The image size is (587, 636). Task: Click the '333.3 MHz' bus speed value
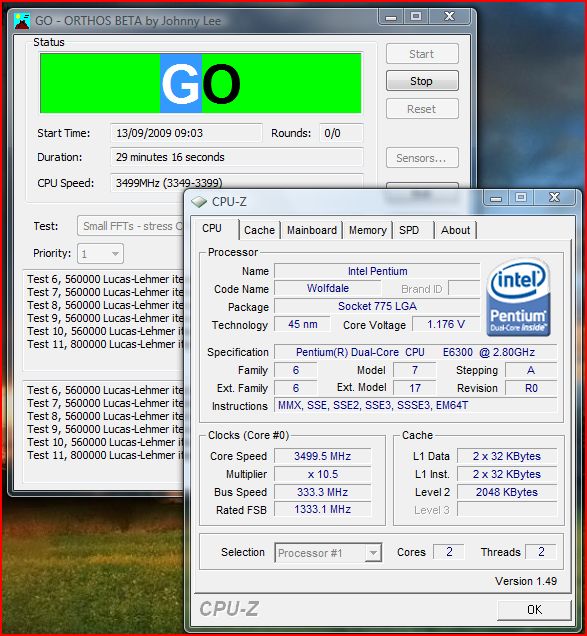point(323,492)
